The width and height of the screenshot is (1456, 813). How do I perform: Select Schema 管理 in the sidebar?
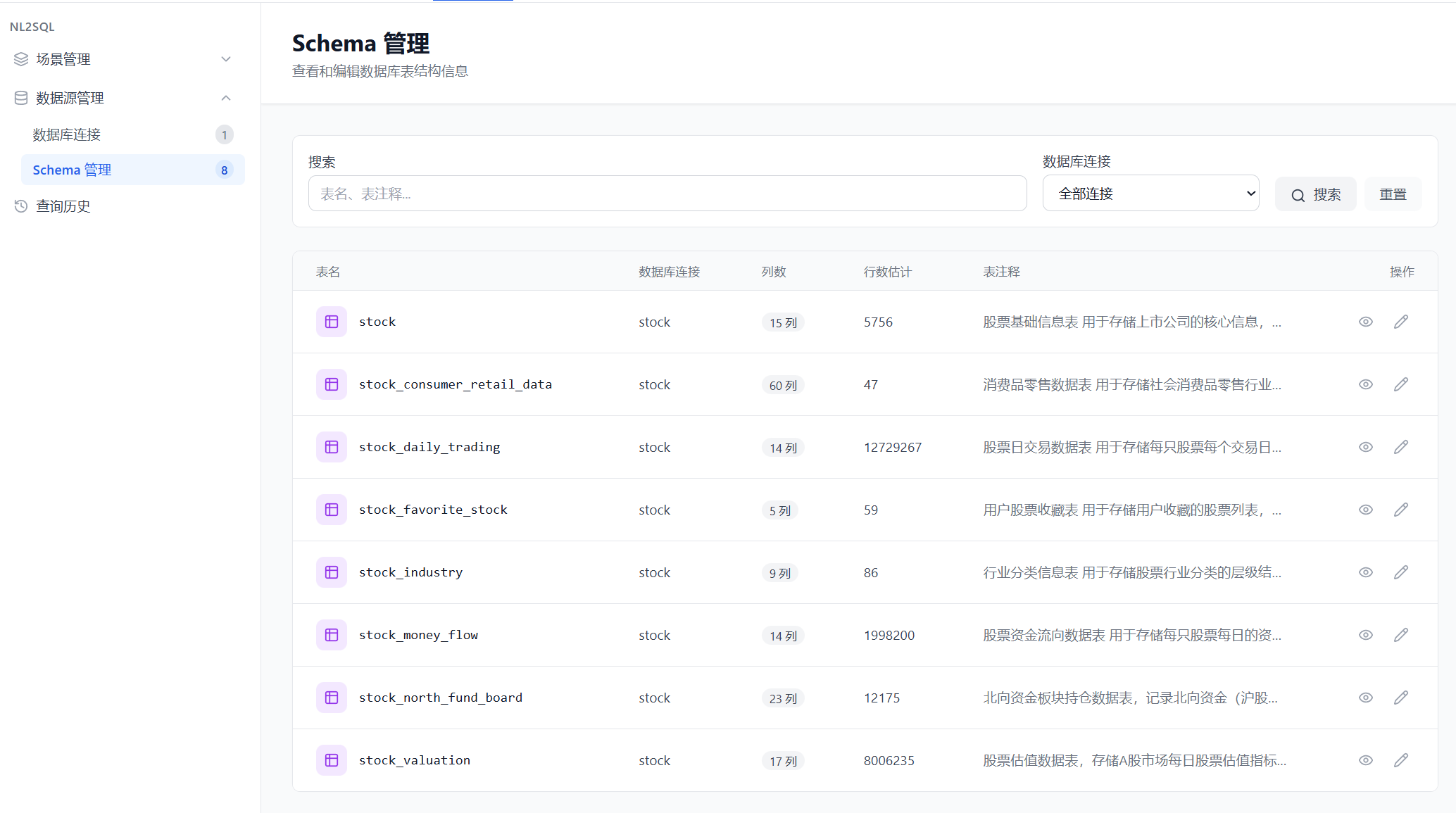(x=72, y=170)
